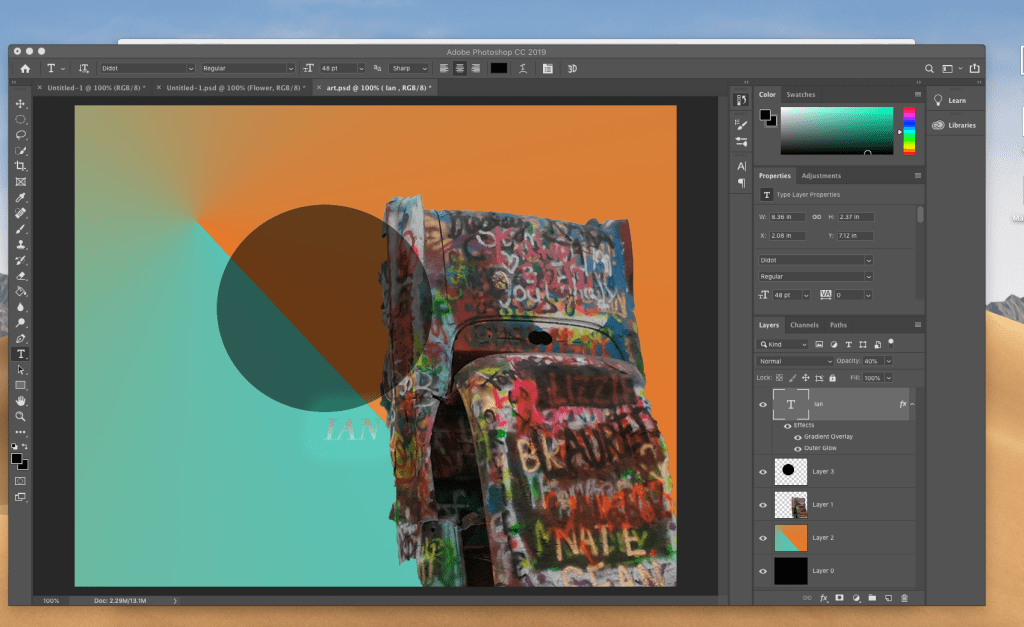Image resolution: width=1024 pixels, height=627 pixels.
Task: Click the hue slider in Color panel
Action: (909, 131)
